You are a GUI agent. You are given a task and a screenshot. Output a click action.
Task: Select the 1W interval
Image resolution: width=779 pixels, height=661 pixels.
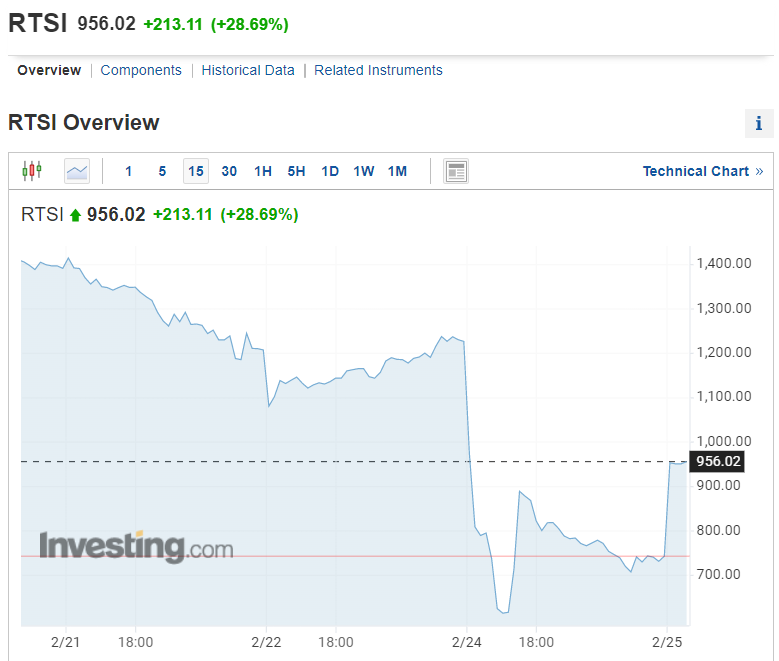click(364, 171)
